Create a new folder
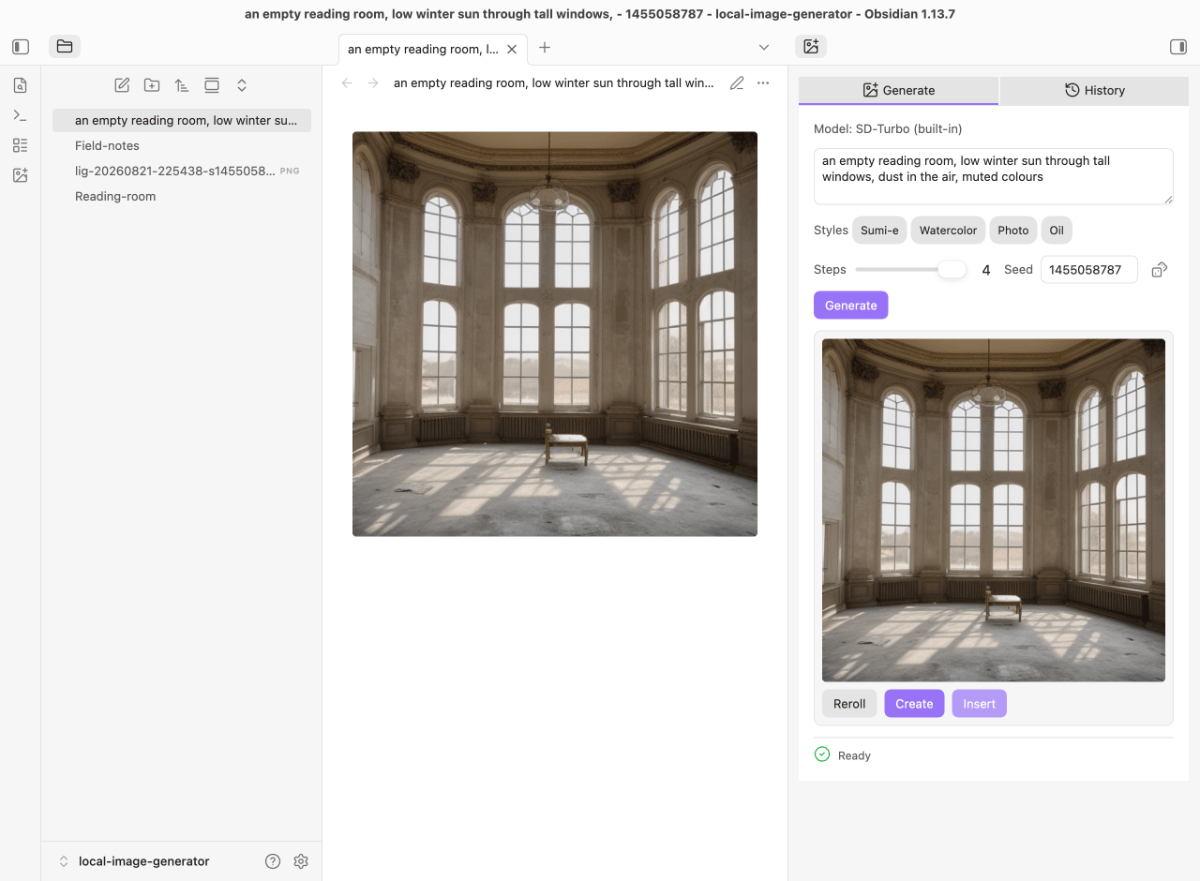 point(152,85)
